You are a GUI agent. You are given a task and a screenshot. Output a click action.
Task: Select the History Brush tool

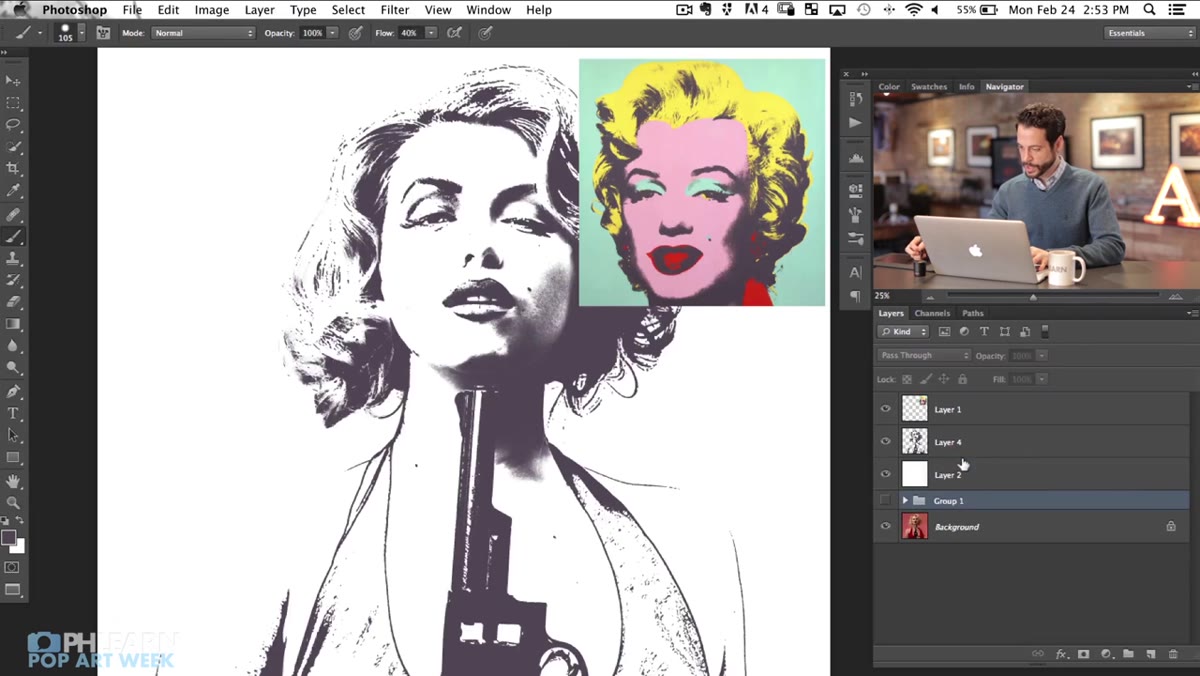[x=13, y=281]
